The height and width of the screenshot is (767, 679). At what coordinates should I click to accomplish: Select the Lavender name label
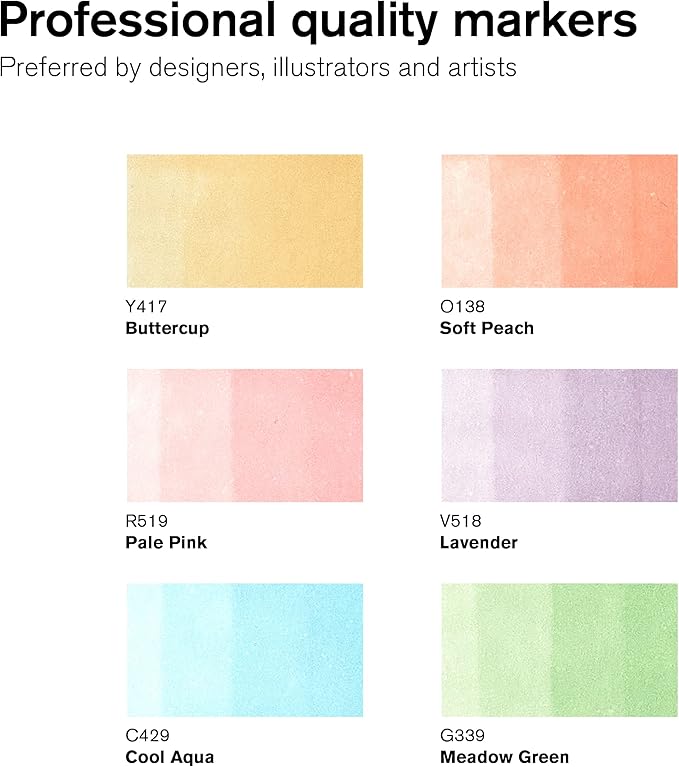(478, 542)
